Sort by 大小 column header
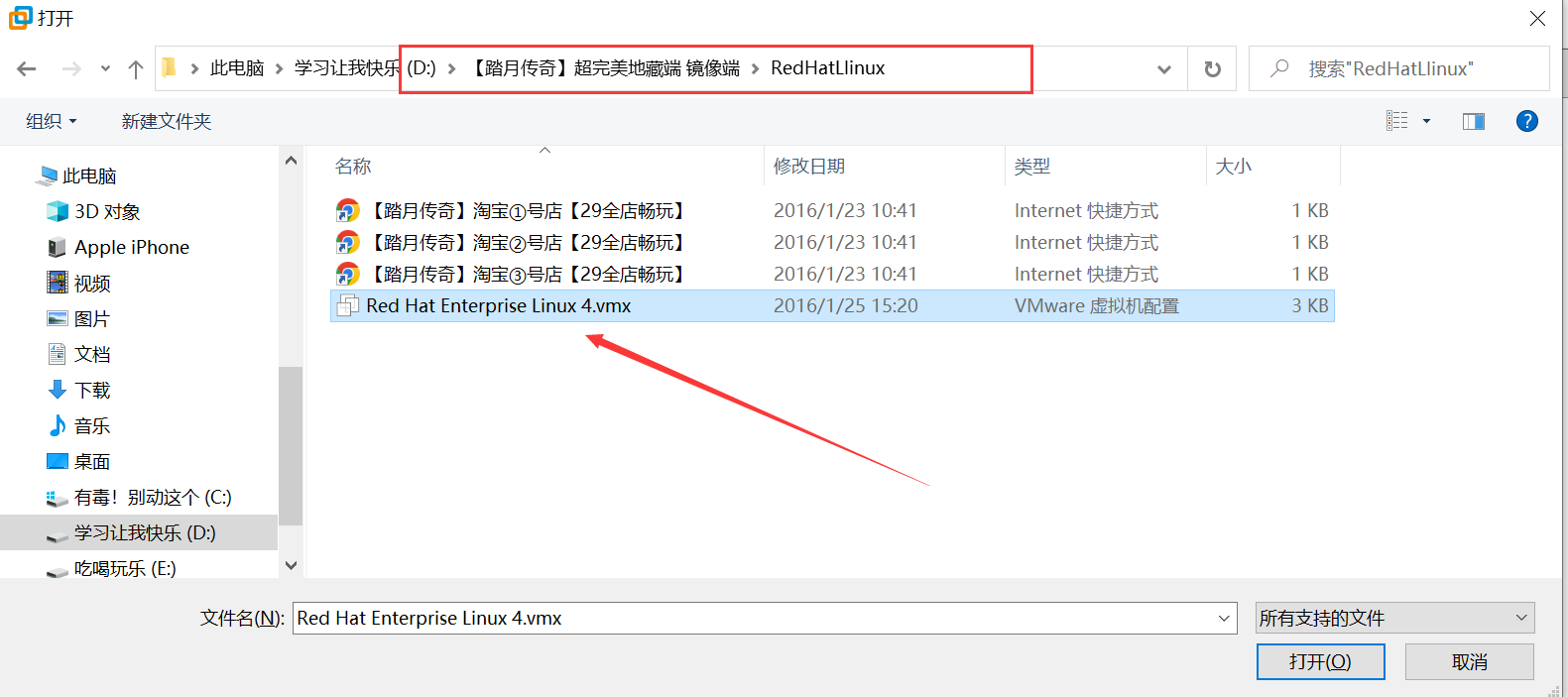The height and width of the screenshot is (697, 1568). [1234, 166]
